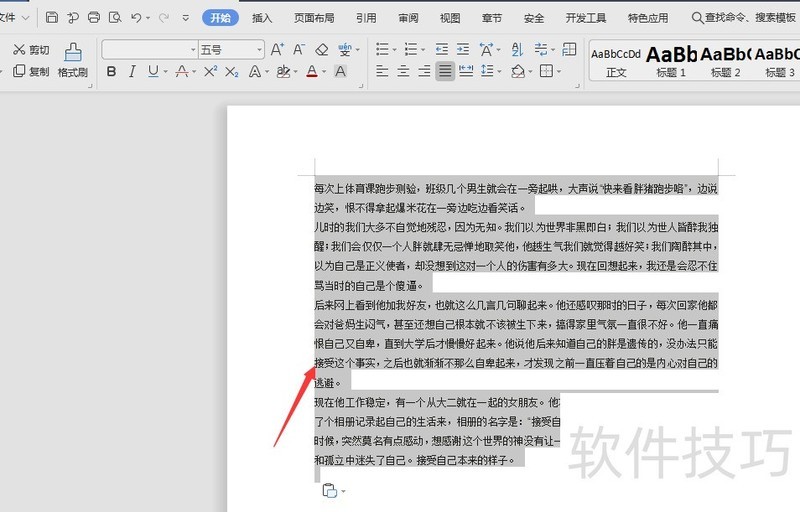Center-align the text
Image resolution: width=800 pixels, height=512 pixels.
[x=403, y=71]
